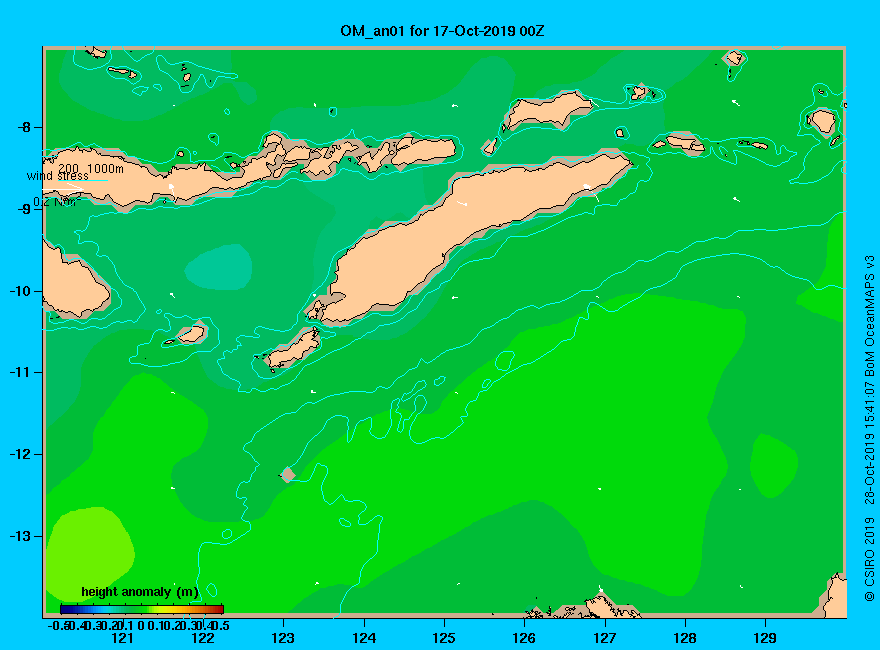Click latitude tick label -13
The height and width of the screenshot is (650, 880).
20,536
